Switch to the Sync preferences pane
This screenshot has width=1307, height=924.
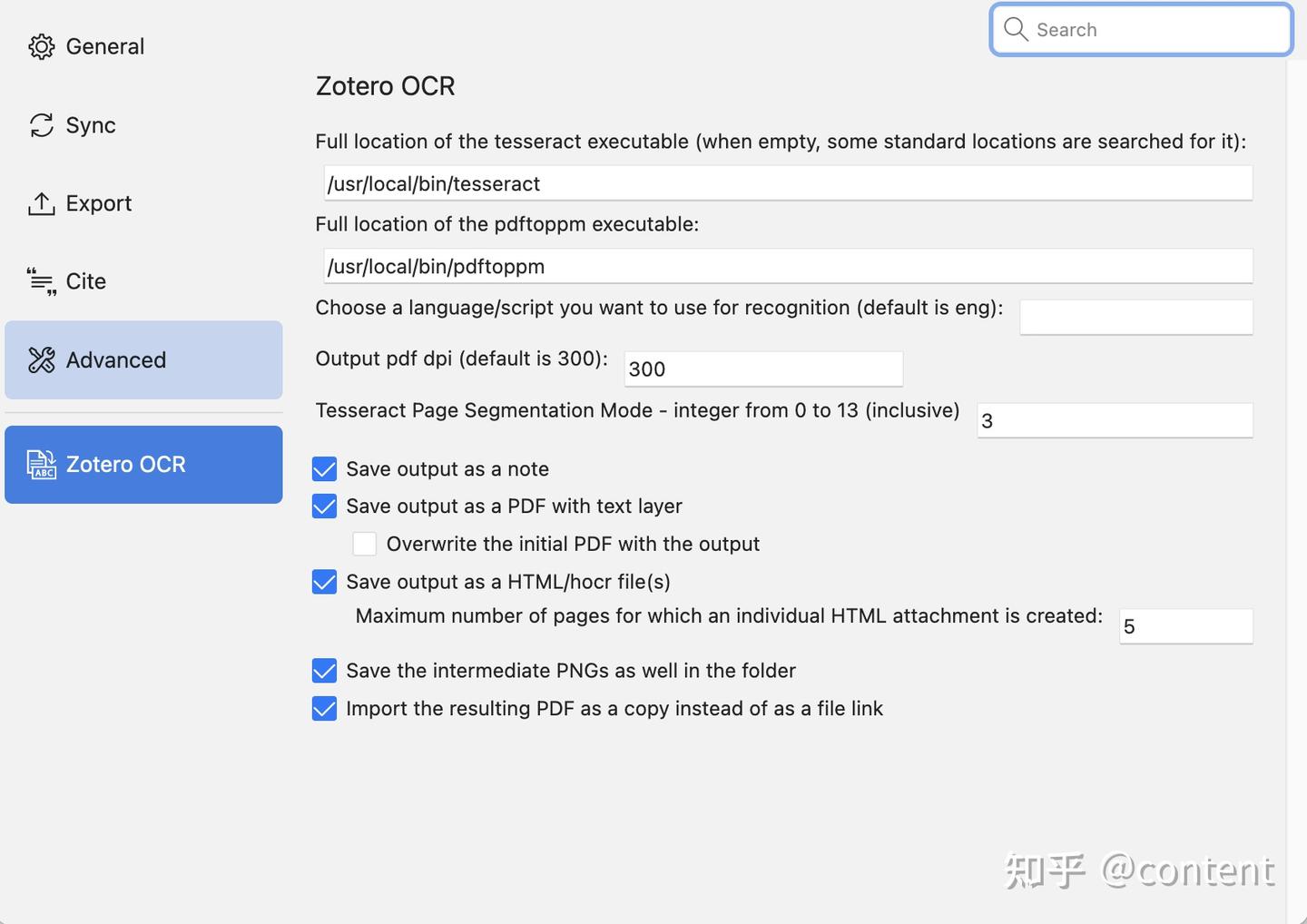point(90,125)
